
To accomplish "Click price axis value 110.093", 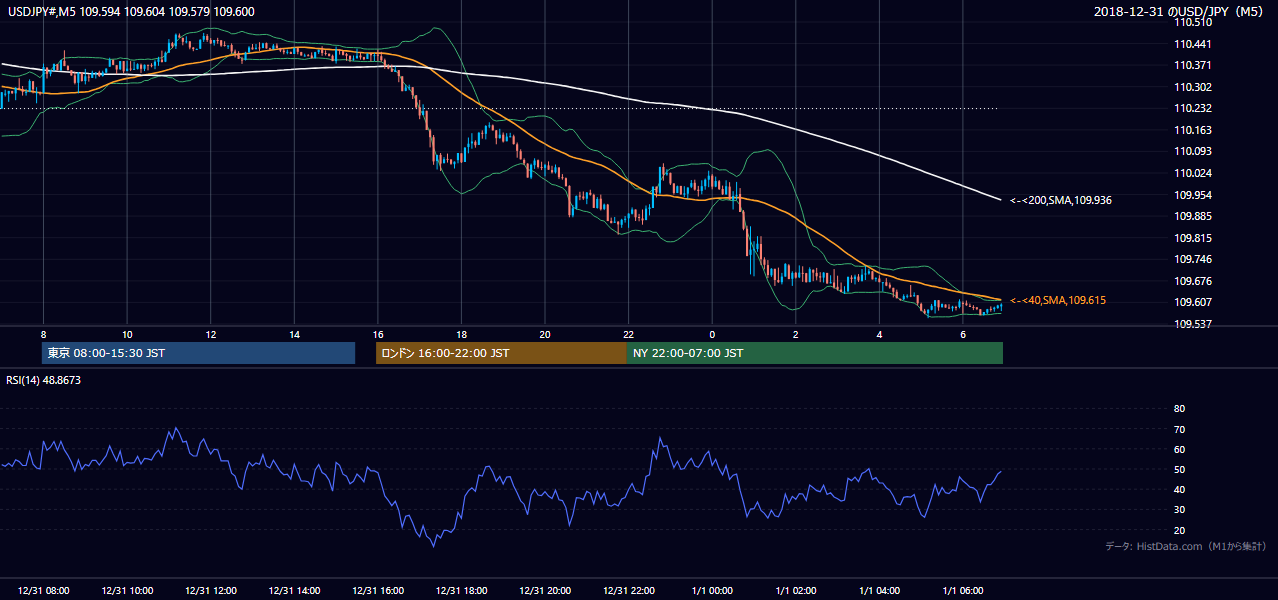I will (1193, 151).
